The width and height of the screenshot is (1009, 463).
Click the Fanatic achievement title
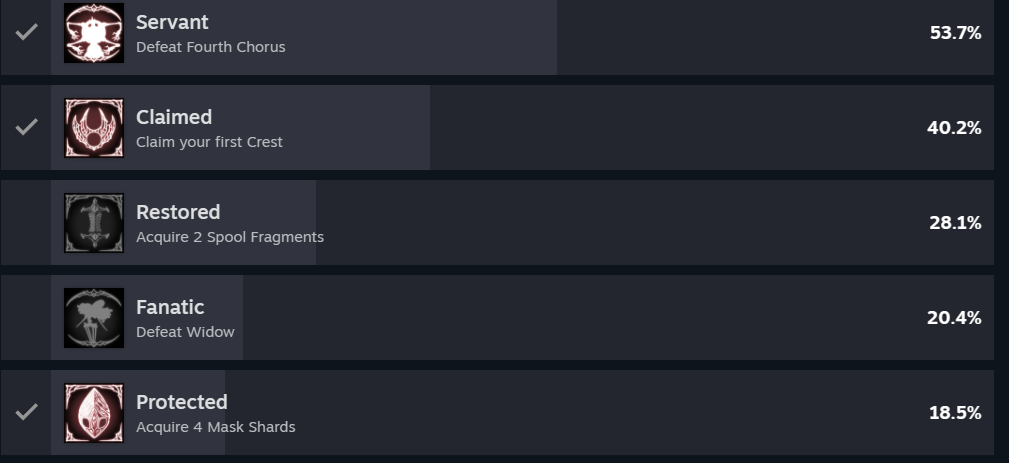coord(170,307)
